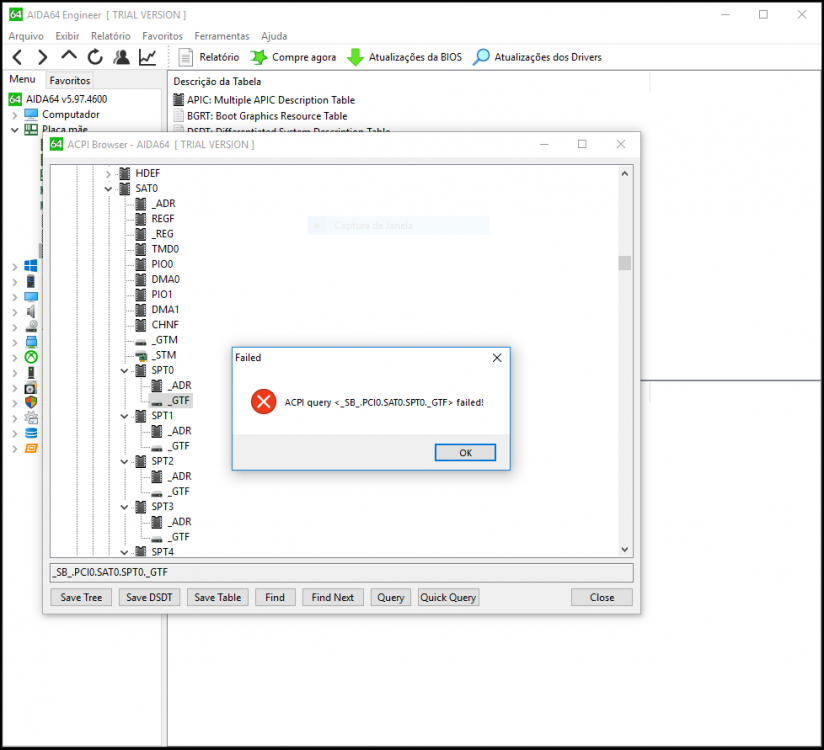Image resolution: width=824 pixels, height=750 pixels.
Task: Click the security shield sidebar icon
Action: [31, 403]
